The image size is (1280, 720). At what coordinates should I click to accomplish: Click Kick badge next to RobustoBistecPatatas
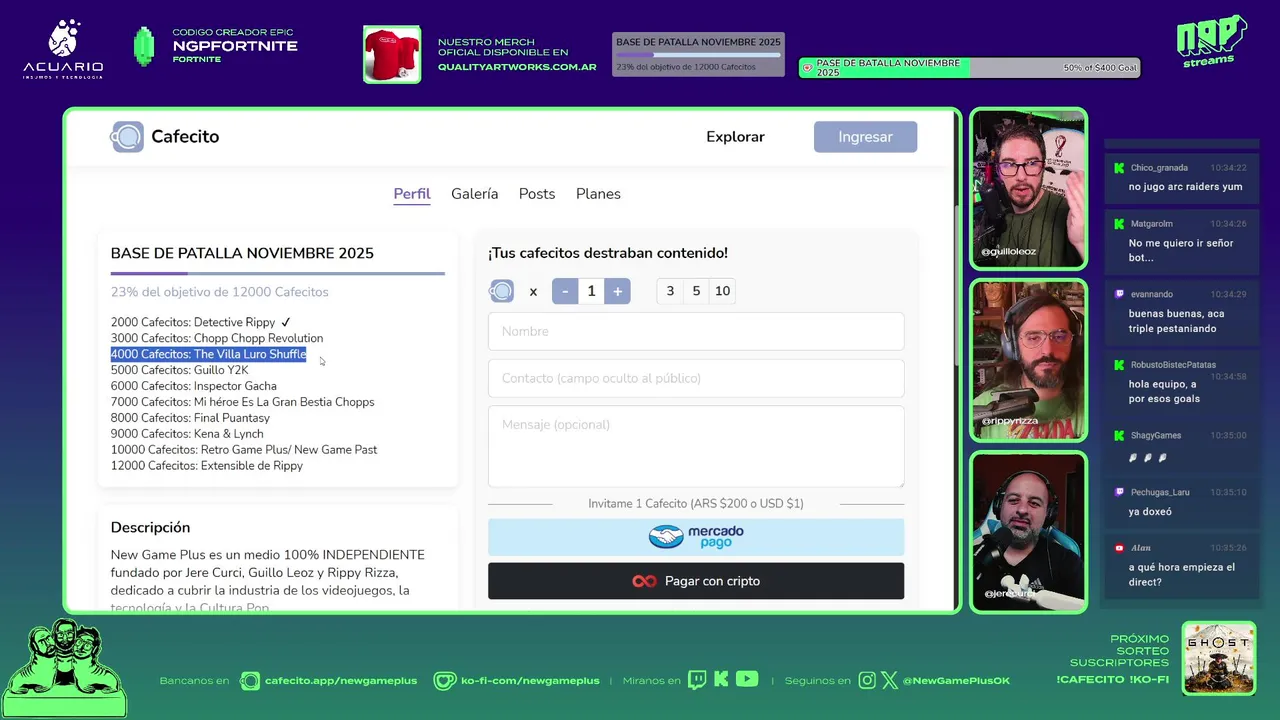pos(1119,365)
